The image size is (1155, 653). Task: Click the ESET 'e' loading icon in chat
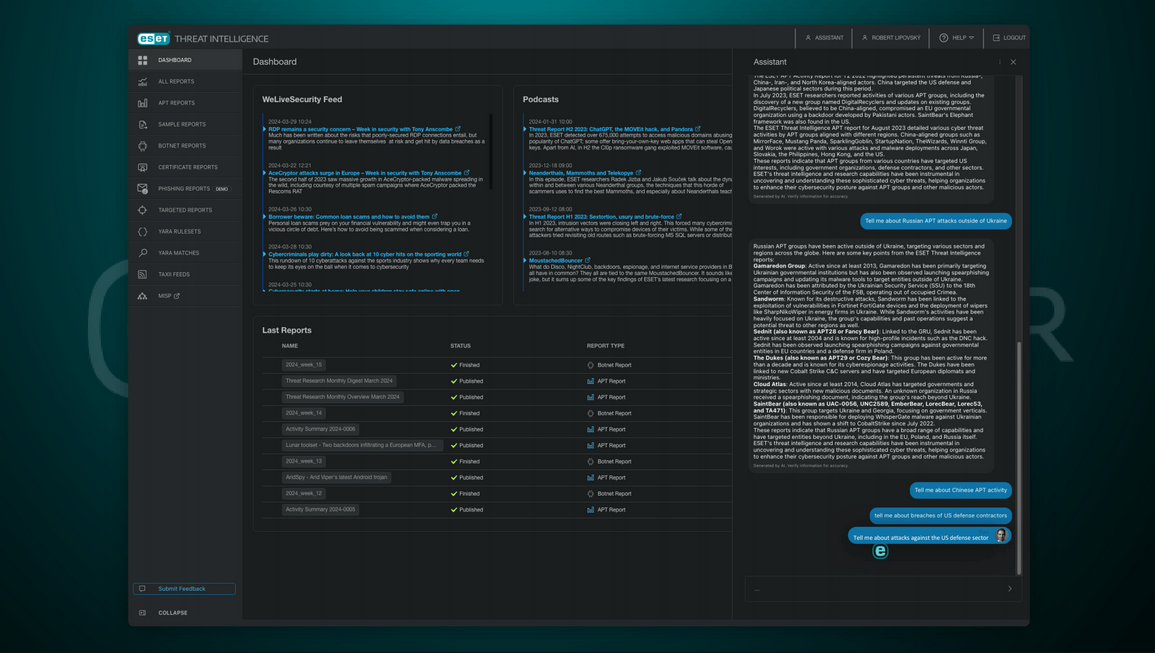[880, 551]
